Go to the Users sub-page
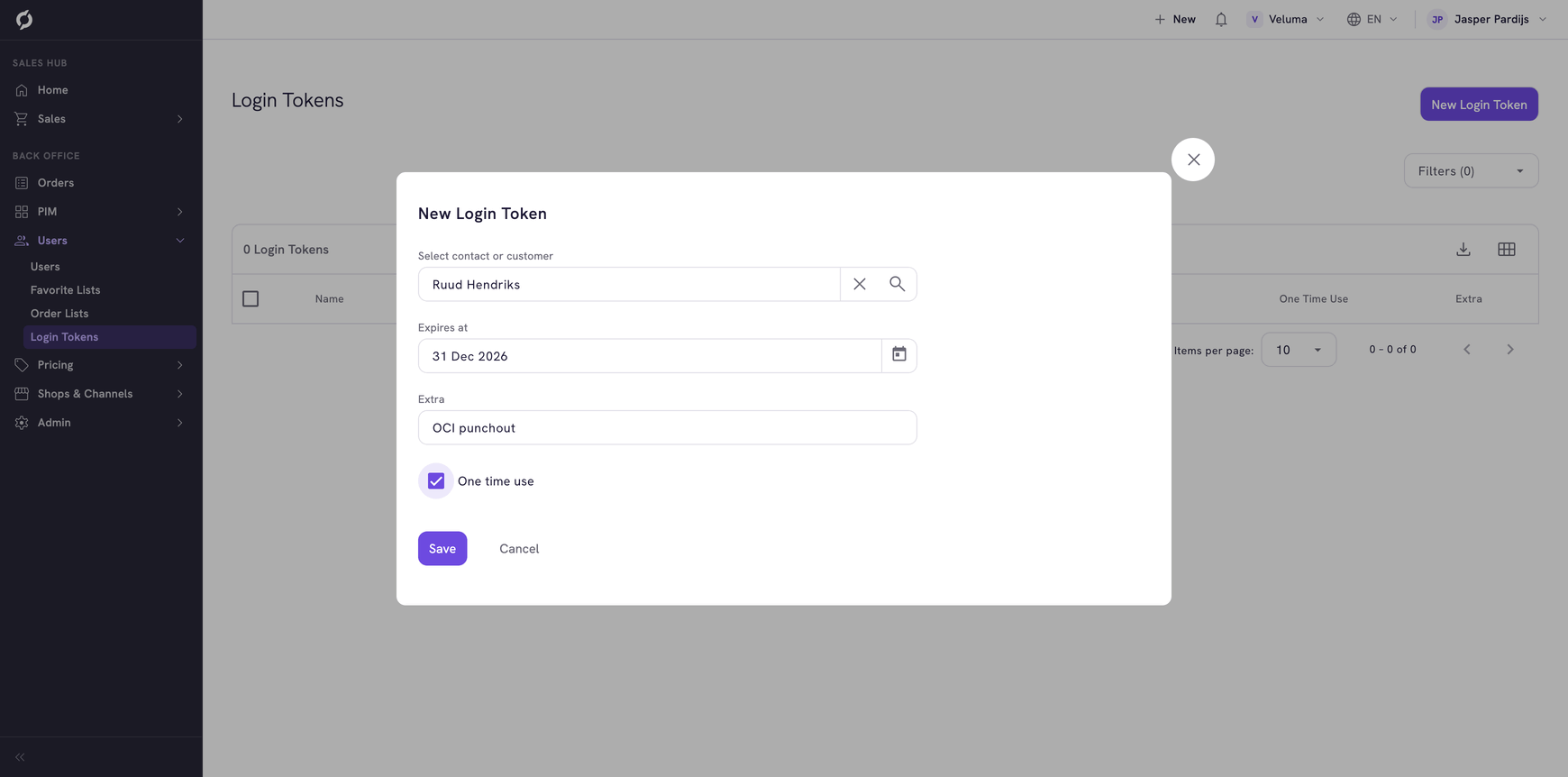Viewport: 1568px width, 777px height. click(45, 267)
